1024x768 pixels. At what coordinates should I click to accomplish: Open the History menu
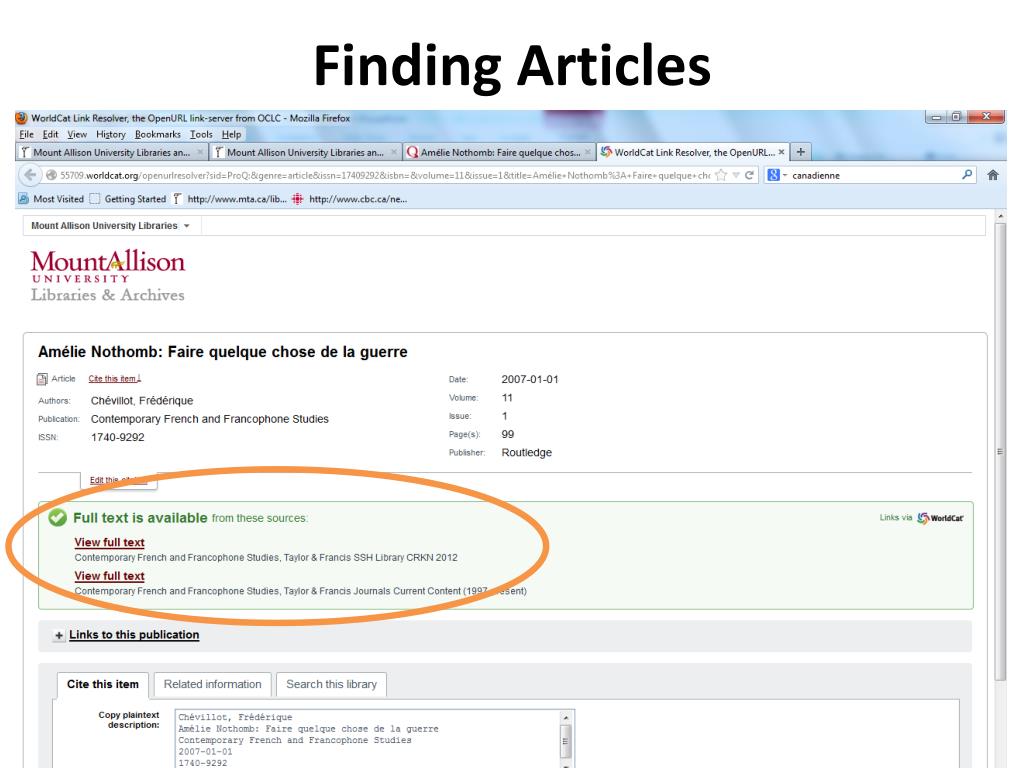click(x=110, y=134)
